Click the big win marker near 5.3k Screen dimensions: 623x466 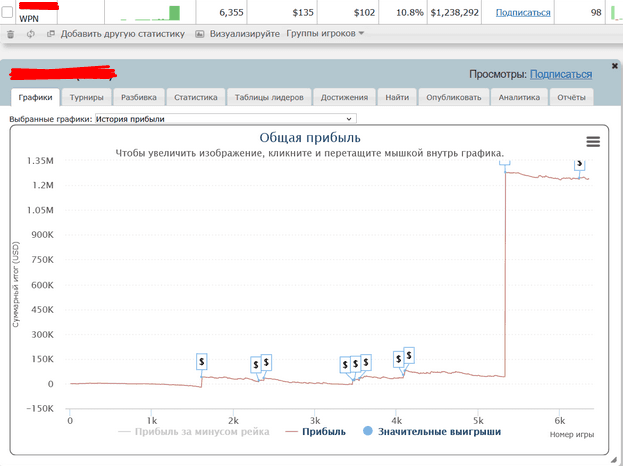[505, 162]
